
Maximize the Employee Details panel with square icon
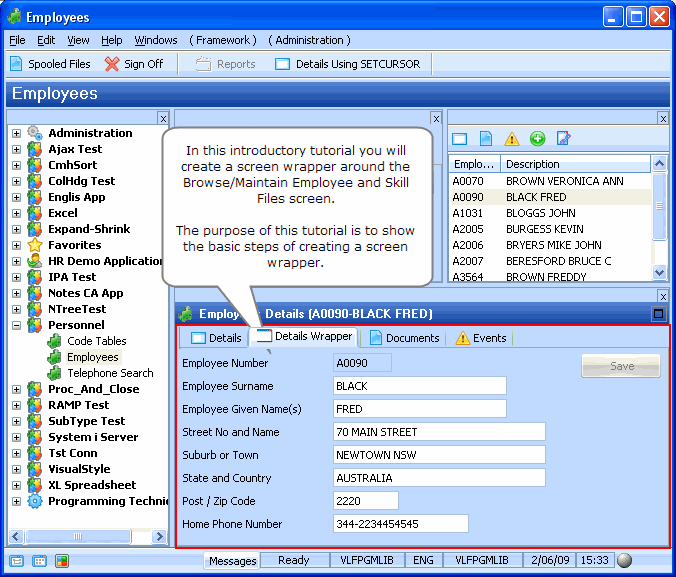click(658, 314)
